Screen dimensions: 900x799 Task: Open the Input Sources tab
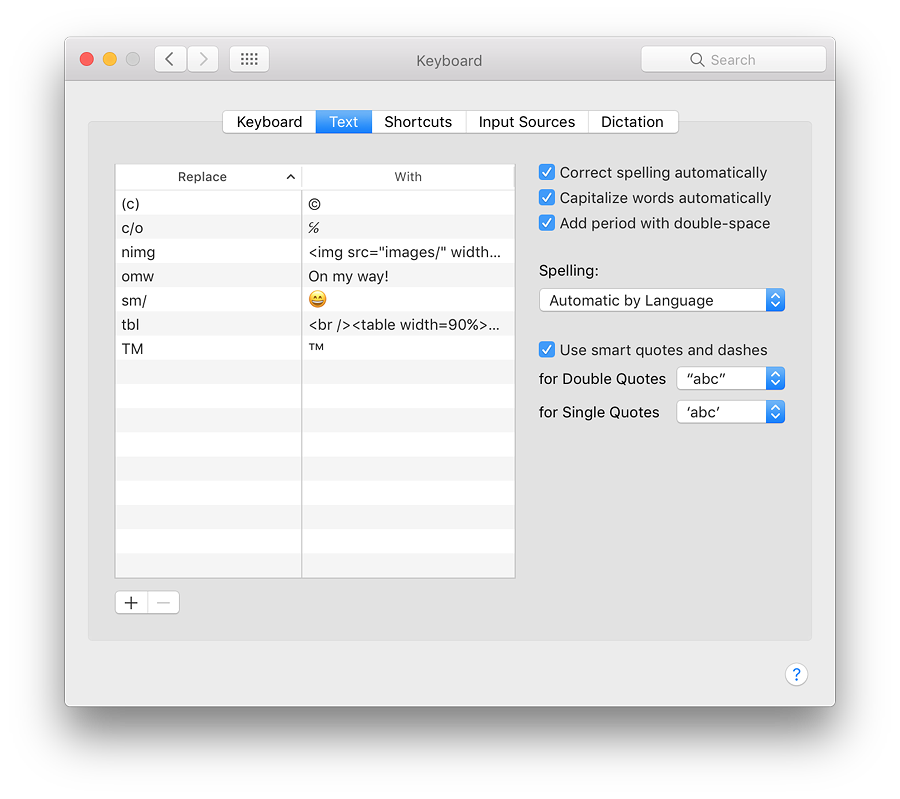(x=527, y=122)
